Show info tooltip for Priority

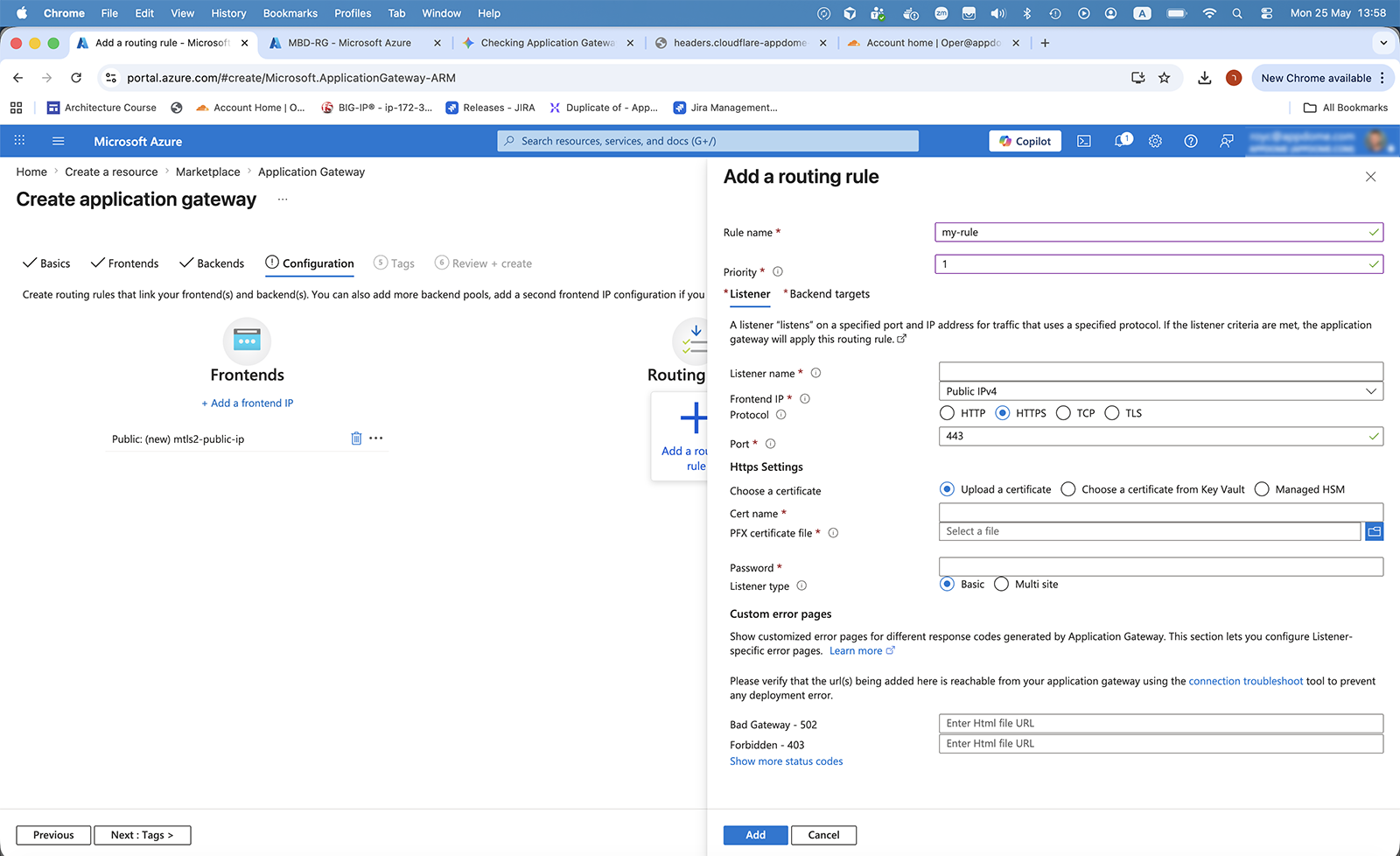coord(778,271)
